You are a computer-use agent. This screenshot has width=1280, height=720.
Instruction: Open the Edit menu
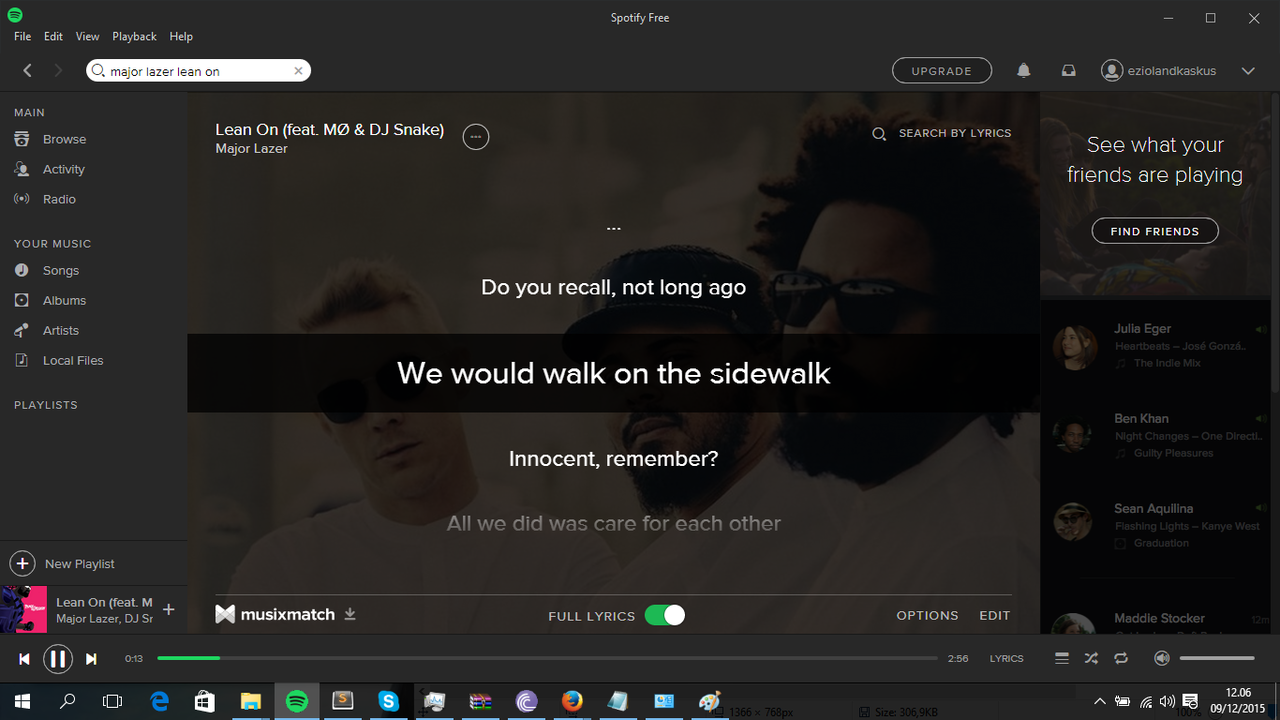point(53,36)
